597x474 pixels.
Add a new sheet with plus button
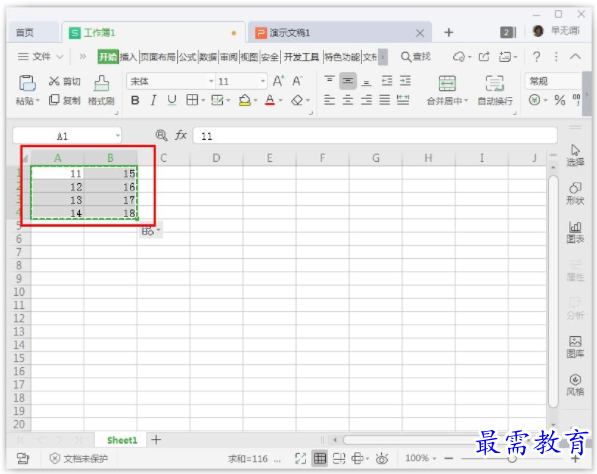pos(156,440)
